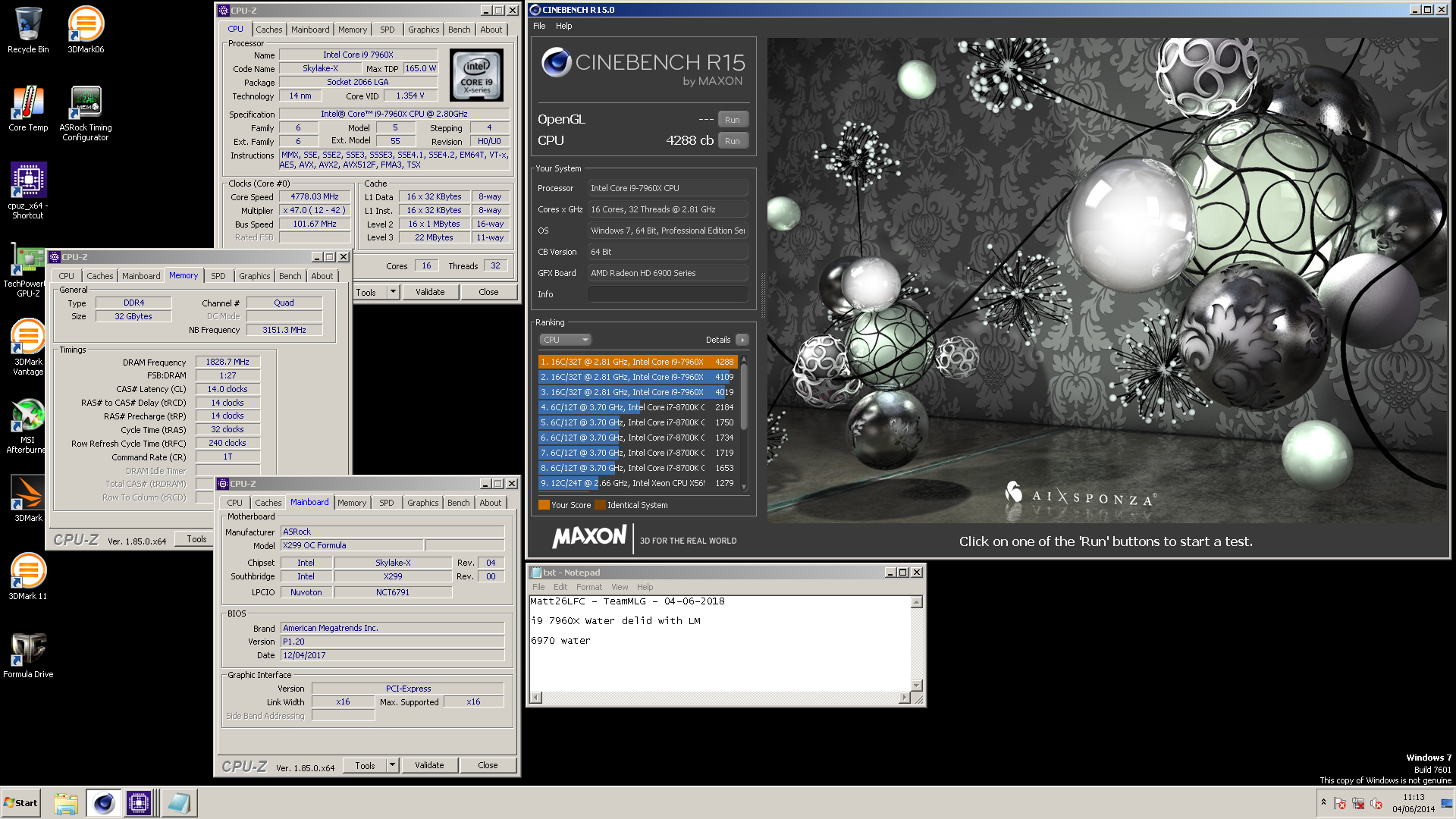Click the Notepad icon in the taskbar
This screenshot has width=1456, height=819.
click(x=180, y=803)
